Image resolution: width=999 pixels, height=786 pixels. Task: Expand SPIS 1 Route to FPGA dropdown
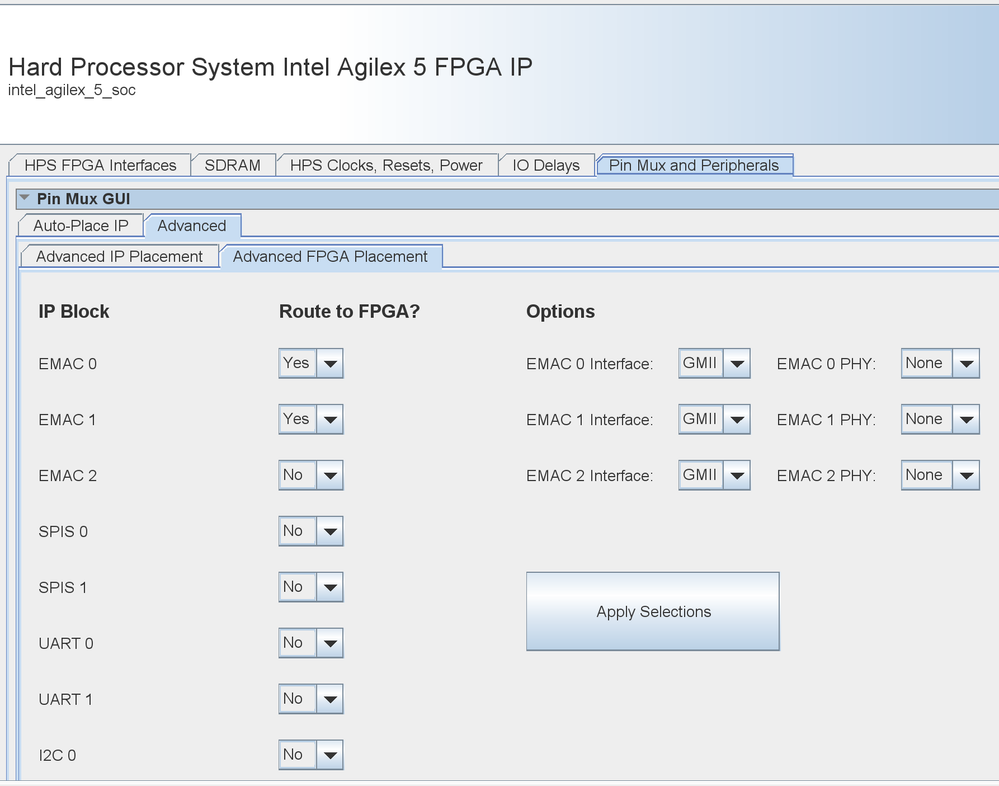click(310, 587)
